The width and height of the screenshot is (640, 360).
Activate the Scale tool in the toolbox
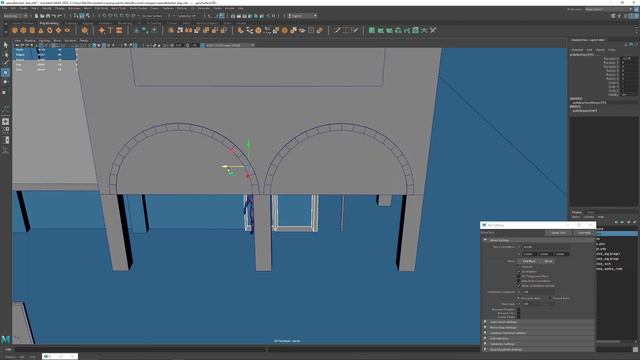(x=5, y=92)
